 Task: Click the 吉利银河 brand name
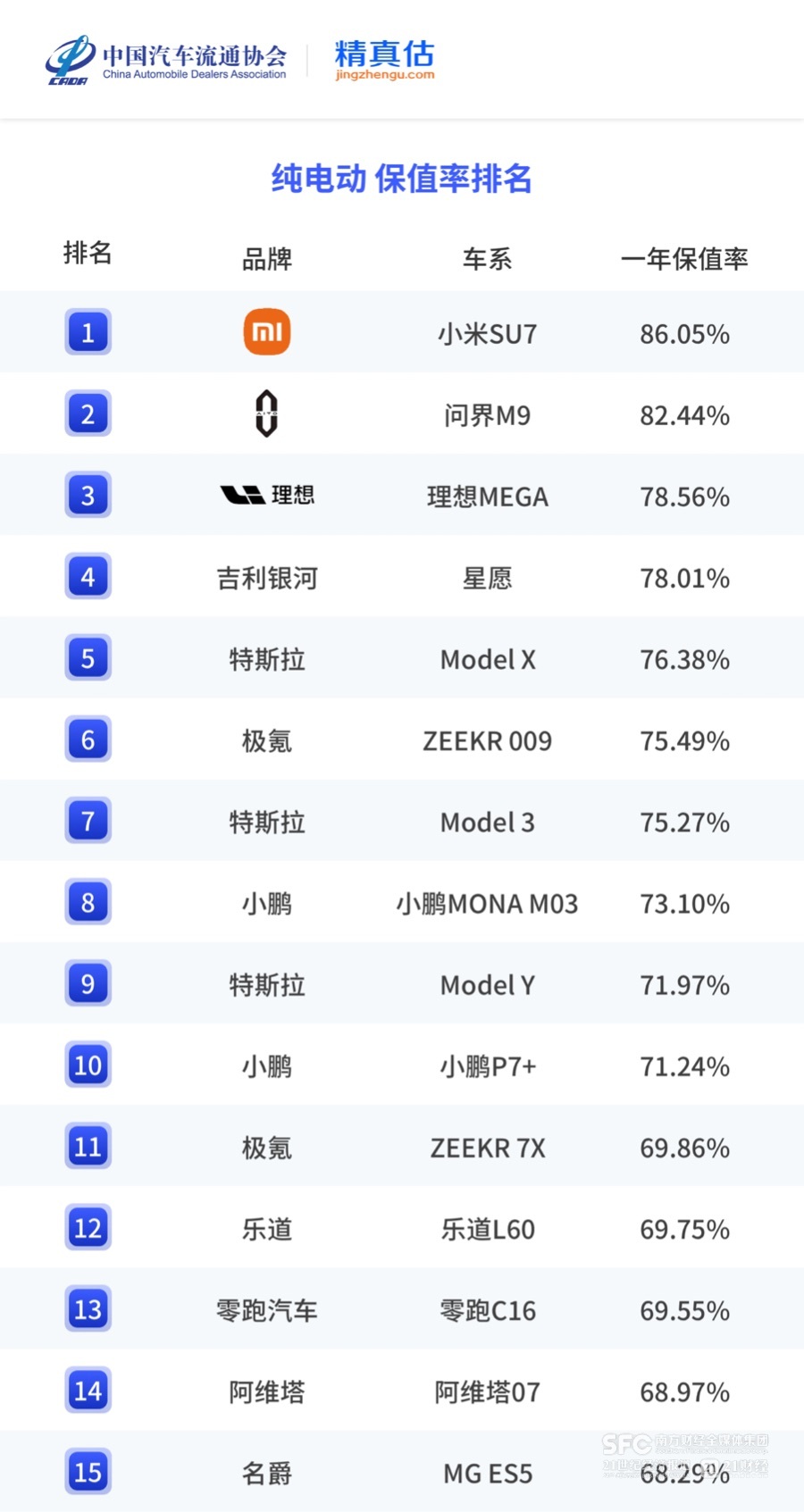pyautogui.click(x=267, y=579)
